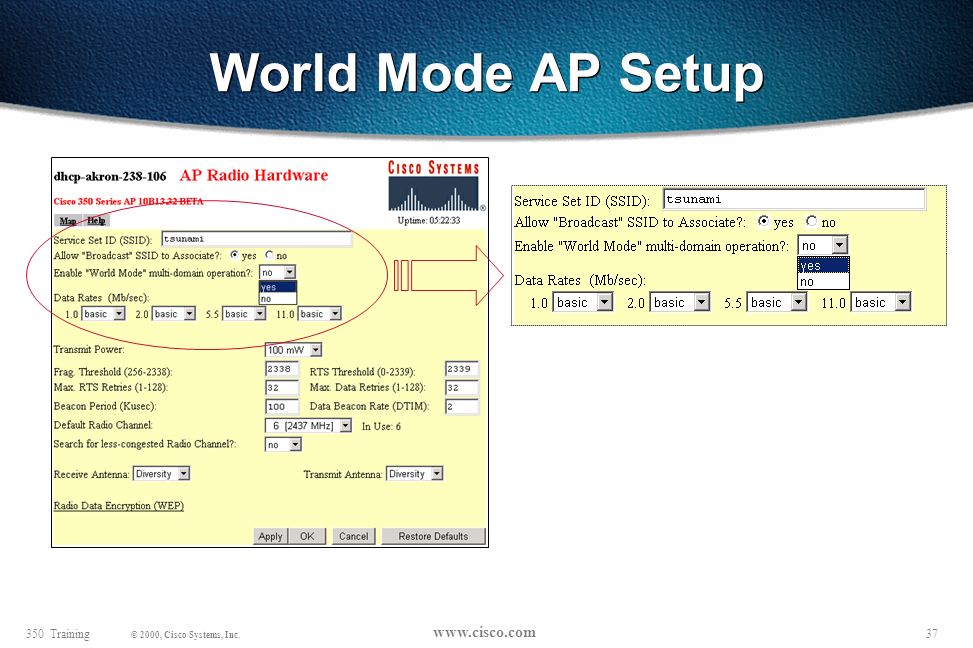
Task: Click the www.cisco.com footer text
Action: pyautogui.click(x=484, y=632)
